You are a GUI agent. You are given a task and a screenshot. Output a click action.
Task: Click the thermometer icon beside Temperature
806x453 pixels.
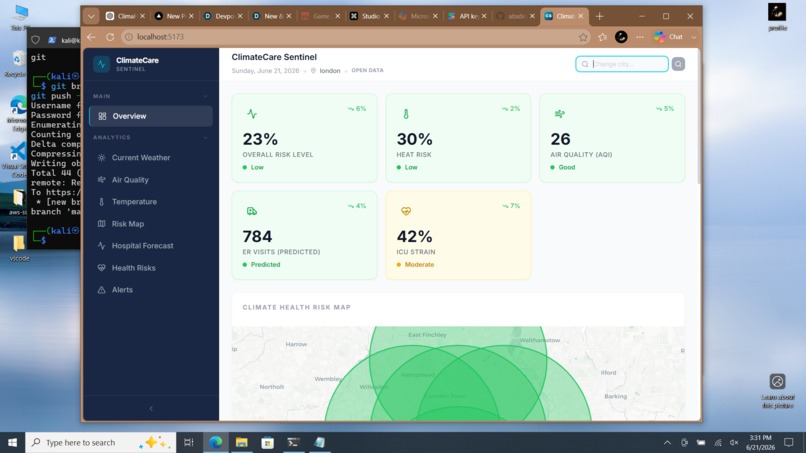101,202
